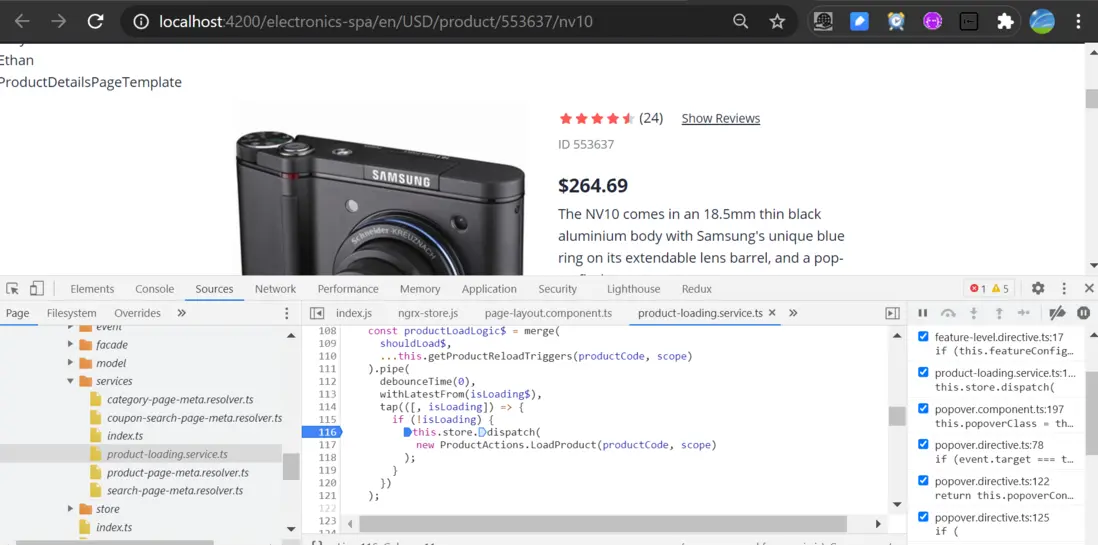Pause script execution in debugger

tap(922, 313)
